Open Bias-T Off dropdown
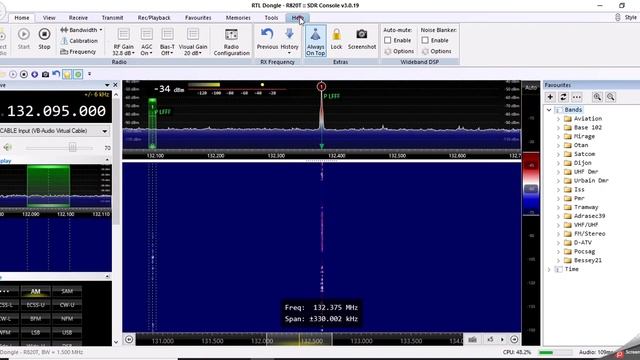Image resolution: width=640 pixels, height=360 pixels. coord(167,42)
